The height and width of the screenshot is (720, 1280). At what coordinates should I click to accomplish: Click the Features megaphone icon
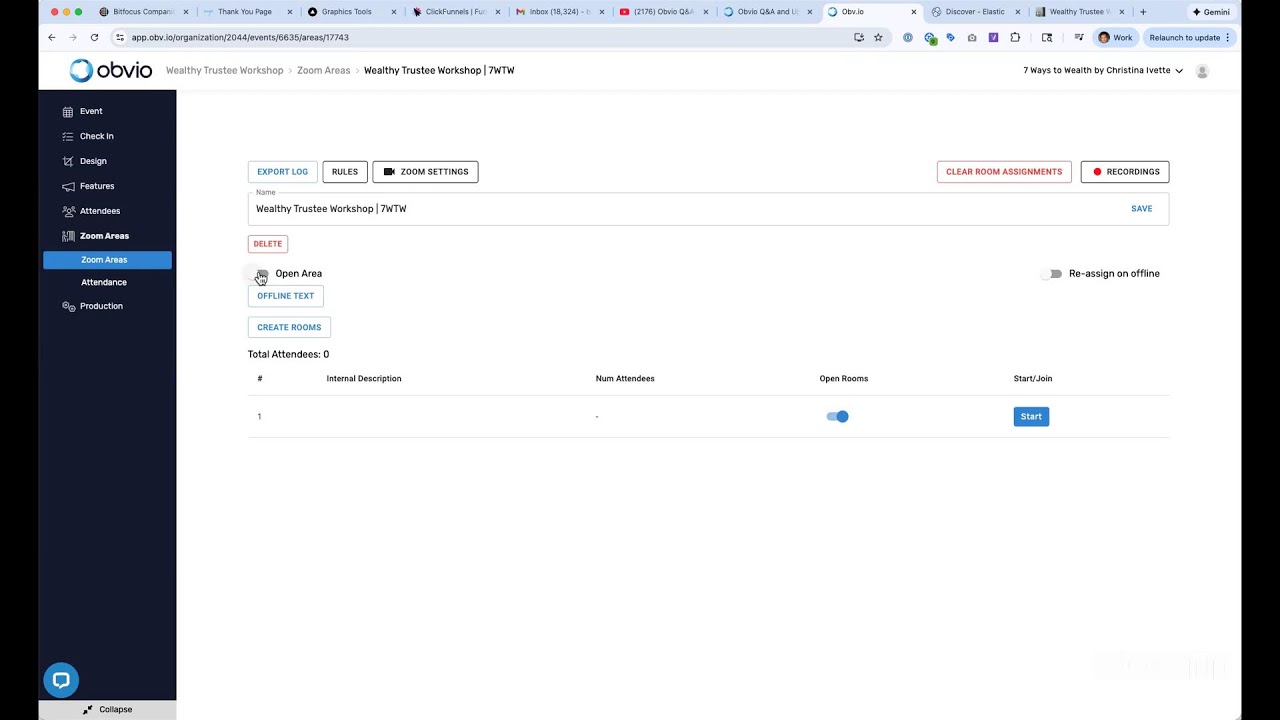pos(68,186)
